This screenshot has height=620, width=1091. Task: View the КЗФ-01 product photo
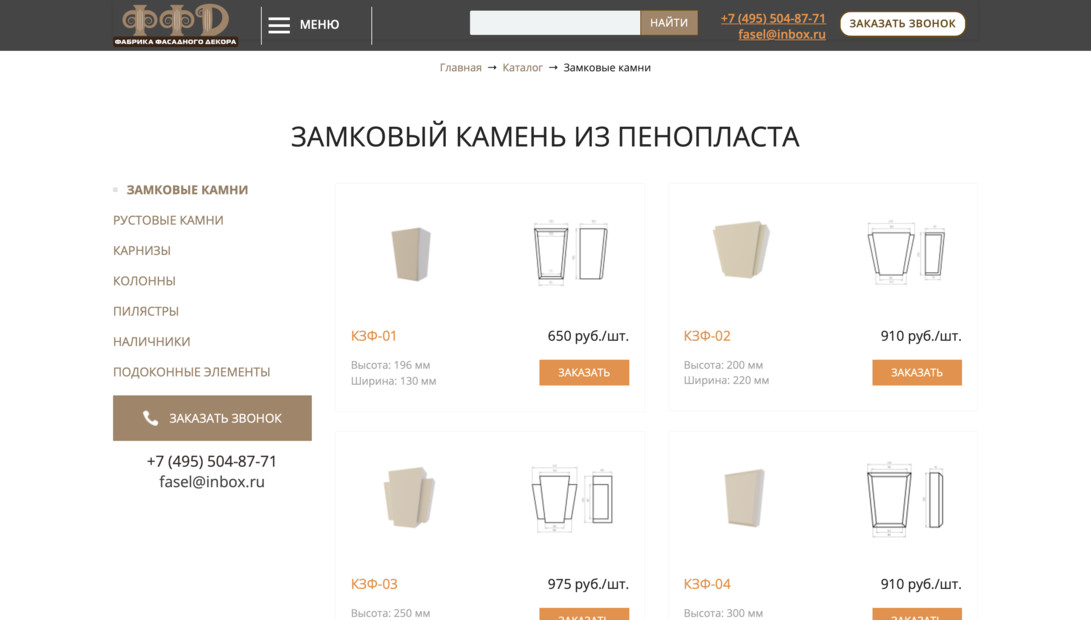click(x=411, y=254)
